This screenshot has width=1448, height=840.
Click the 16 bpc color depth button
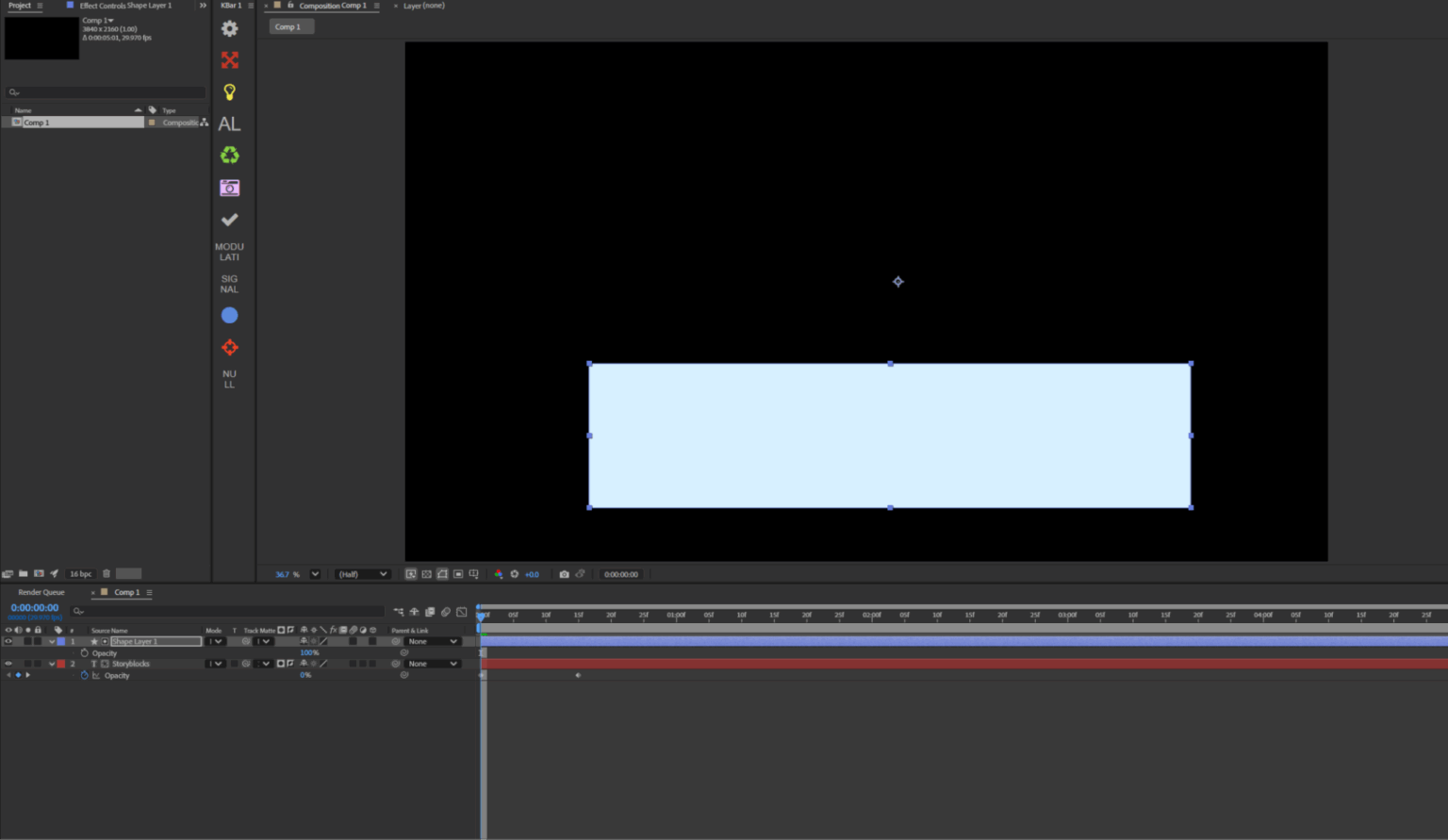80,573
